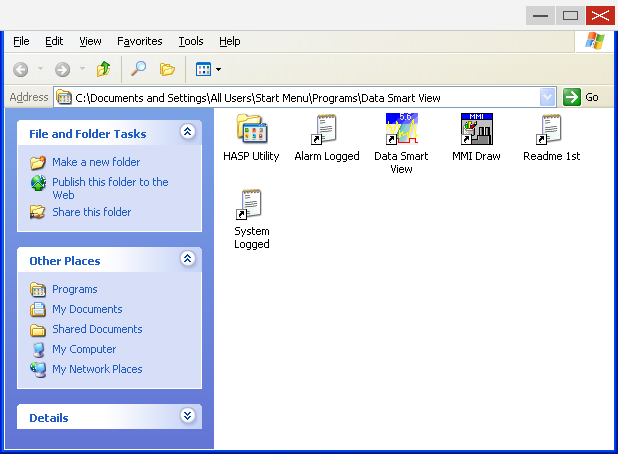Click Share this folder link

(x=92, y=212)
